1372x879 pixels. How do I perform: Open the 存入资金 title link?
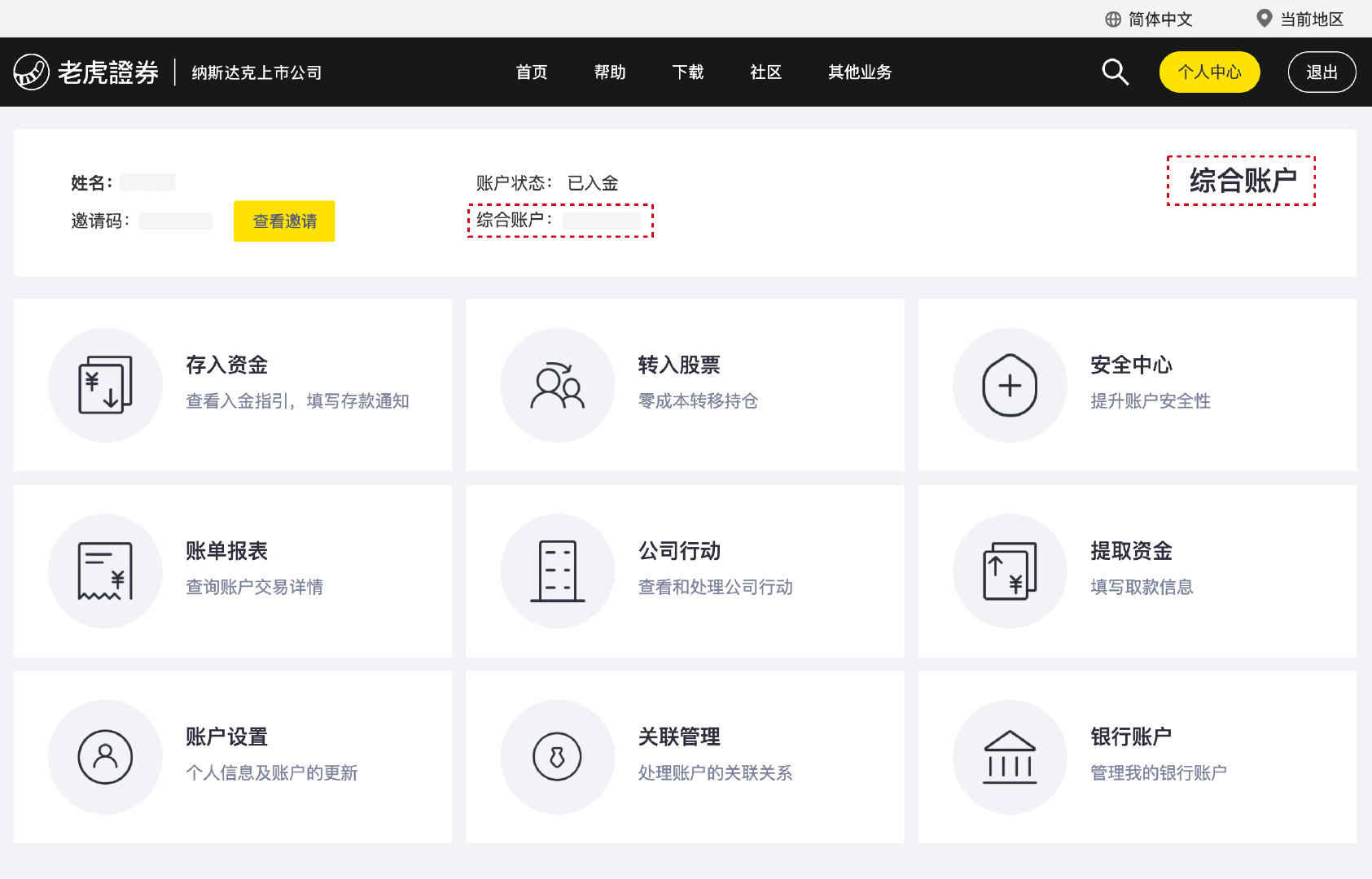227,365
